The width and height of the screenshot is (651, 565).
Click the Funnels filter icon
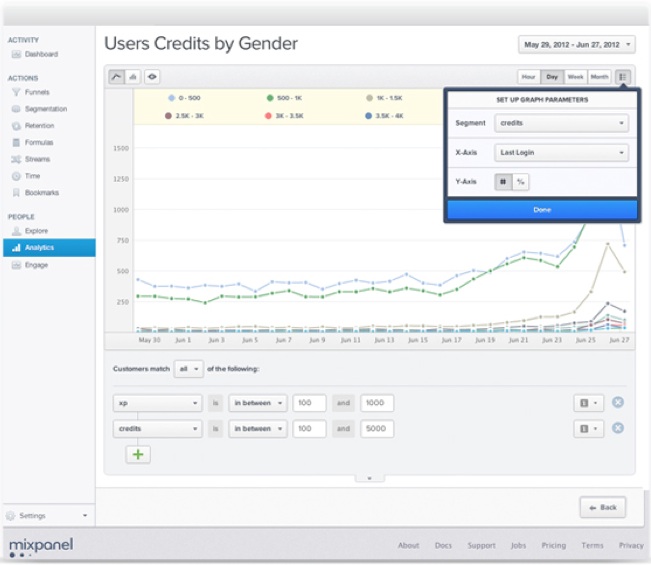tap(16, 92)
